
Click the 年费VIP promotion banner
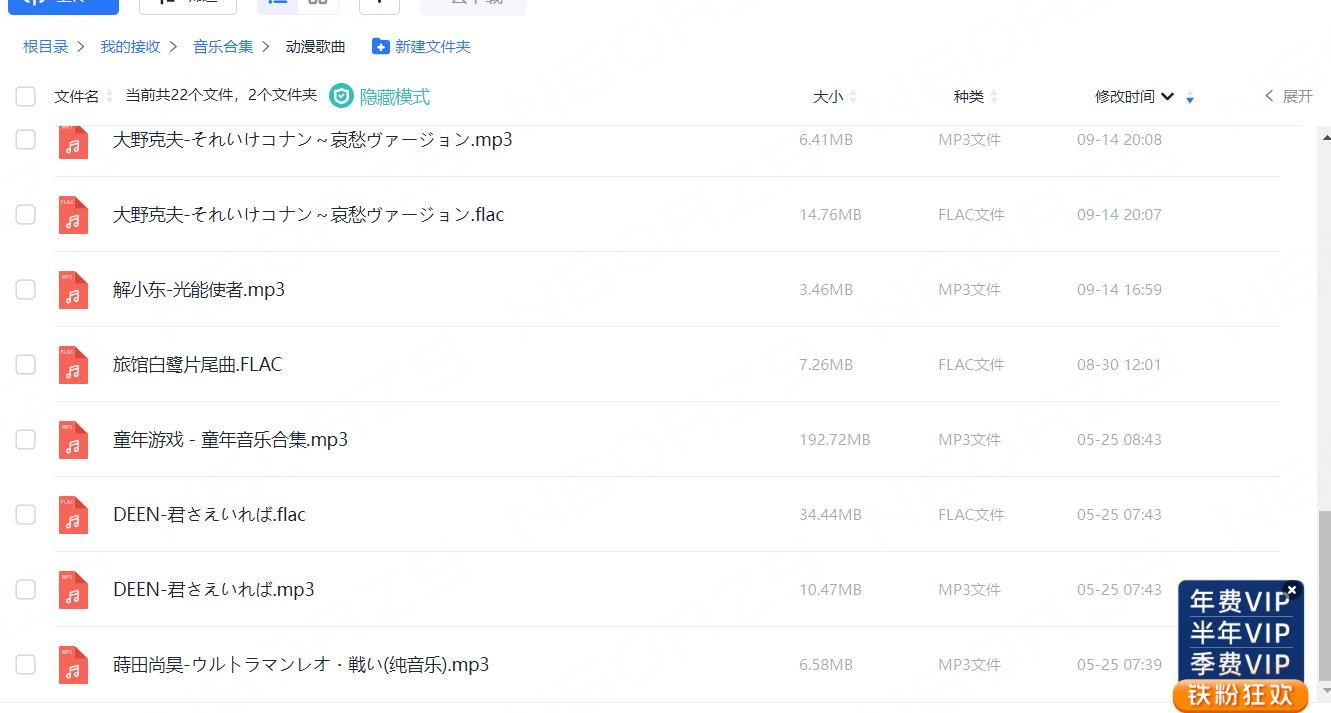pyautogui.click(x=1239, y=602)
